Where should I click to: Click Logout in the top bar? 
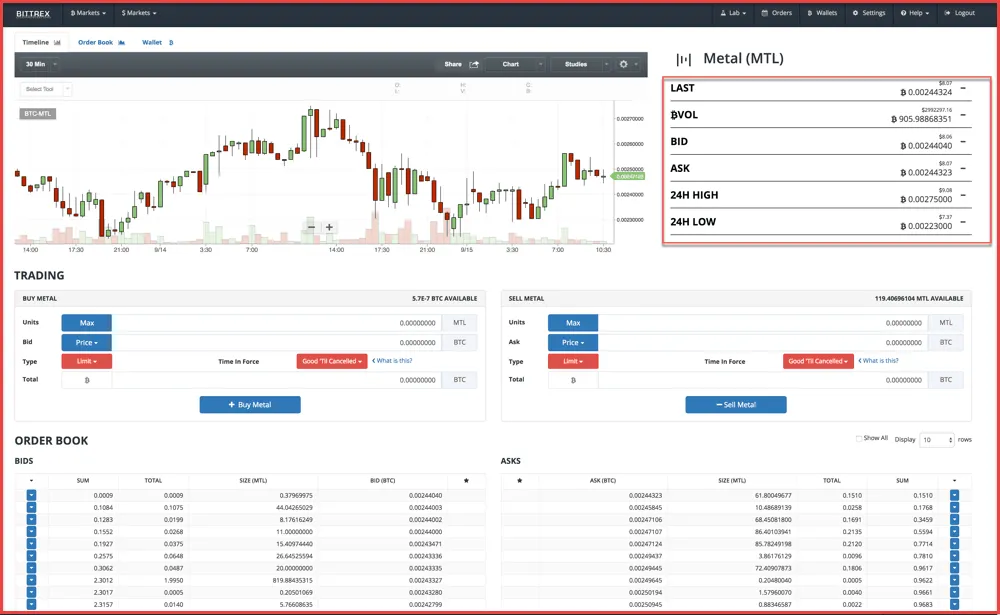pos(960,13)
